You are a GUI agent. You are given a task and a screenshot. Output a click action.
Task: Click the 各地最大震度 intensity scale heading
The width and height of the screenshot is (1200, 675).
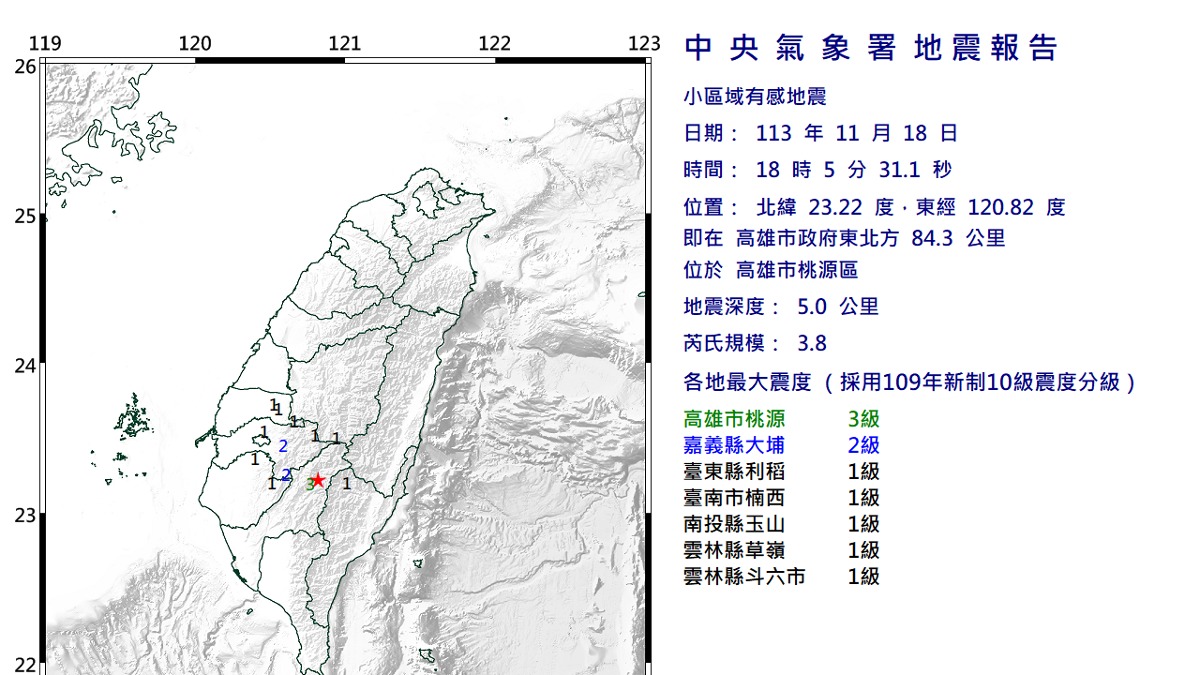point(910,383)
